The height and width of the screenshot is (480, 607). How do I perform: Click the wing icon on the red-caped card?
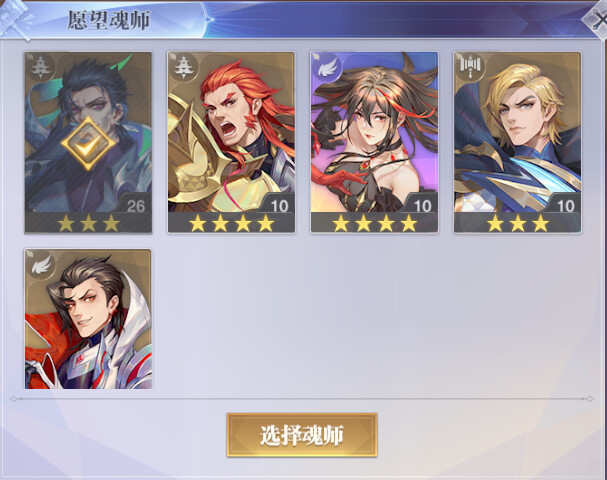coord(40,264)
